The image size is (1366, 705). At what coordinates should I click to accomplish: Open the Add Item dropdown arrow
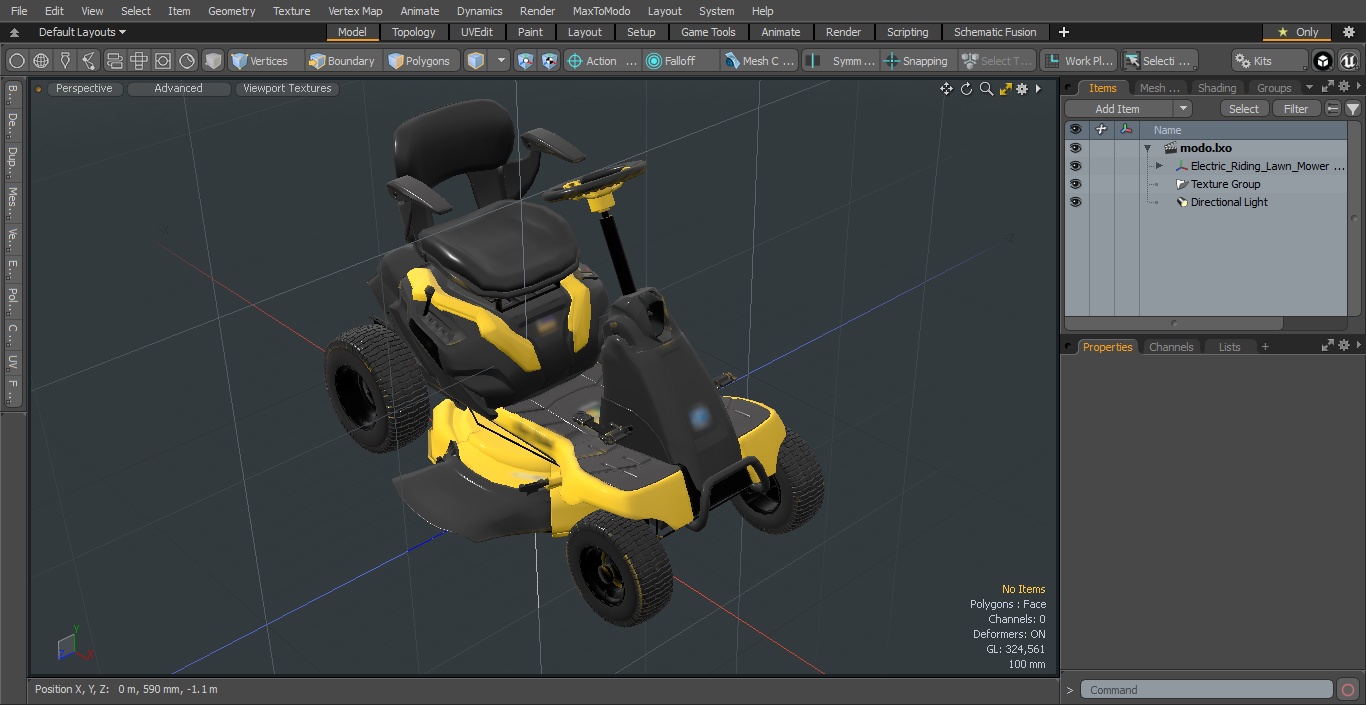point(1183,109)
